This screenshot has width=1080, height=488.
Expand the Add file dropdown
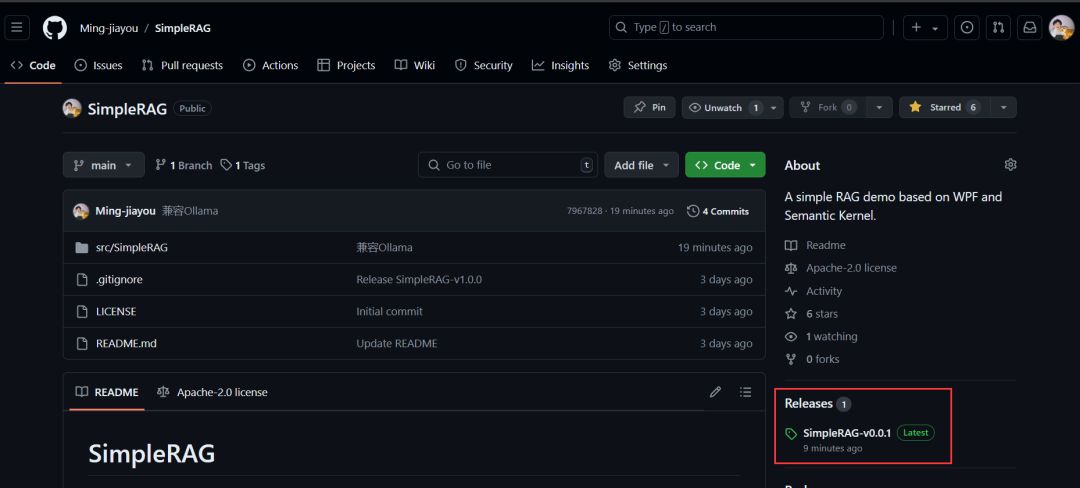click(x=641, y=165)
